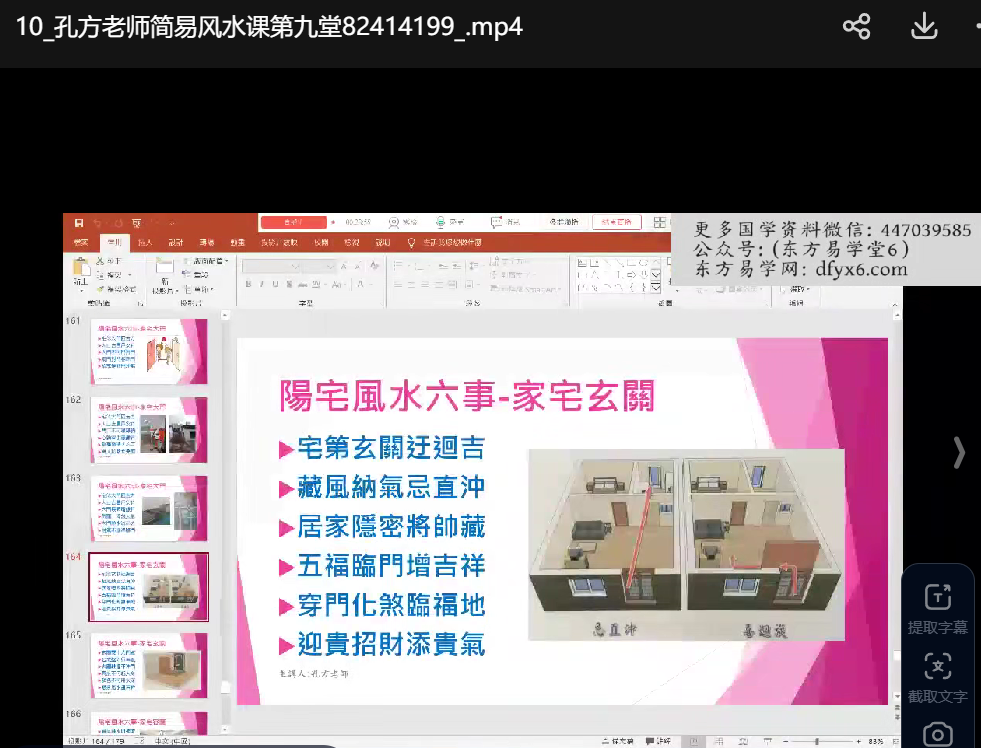Click the zoom slider in PowerPoint's status bar
The width and height of the screenshot is (981, 748).
coord(817,741)
